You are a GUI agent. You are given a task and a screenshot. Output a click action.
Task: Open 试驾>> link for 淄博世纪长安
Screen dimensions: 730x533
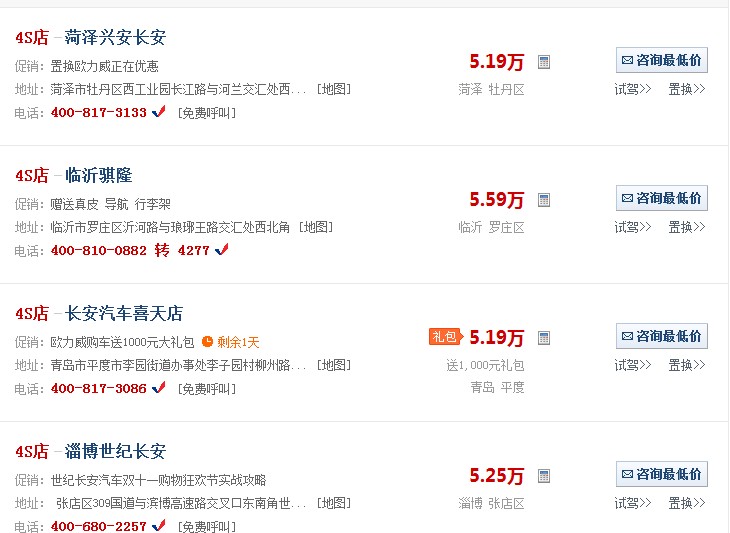633,503
